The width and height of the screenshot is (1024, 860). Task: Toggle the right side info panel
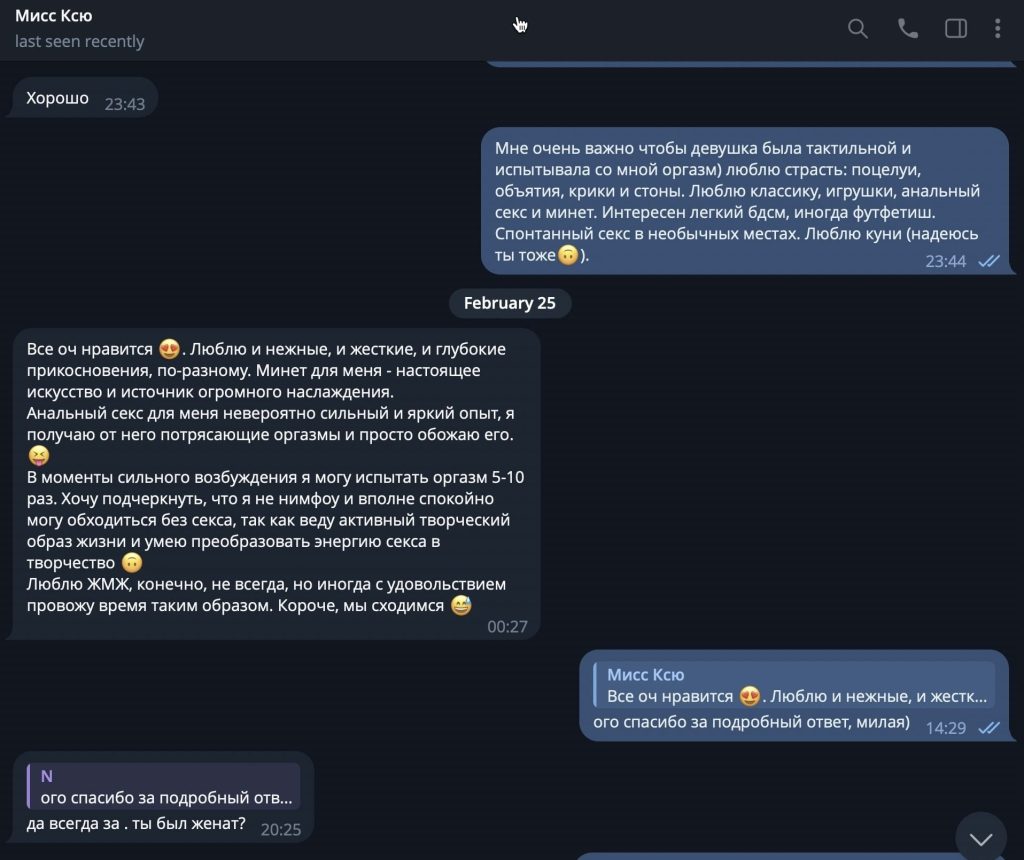pos(955,28)
